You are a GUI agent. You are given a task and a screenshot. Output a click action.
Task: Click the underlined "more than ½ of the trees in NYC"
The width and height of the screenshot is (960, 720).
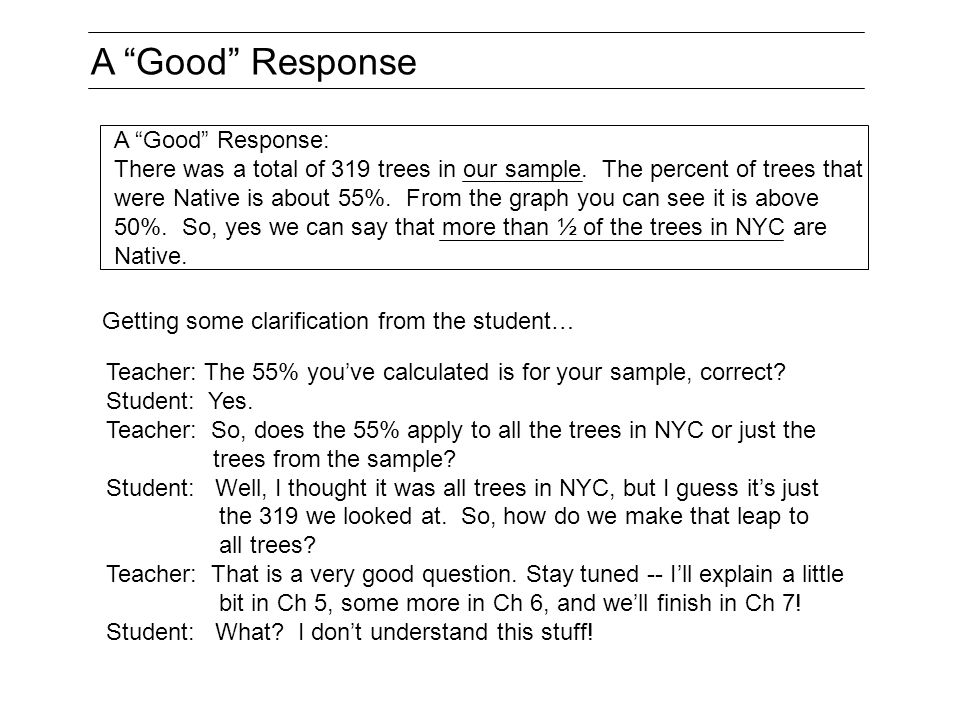click(x=612, y=227)
